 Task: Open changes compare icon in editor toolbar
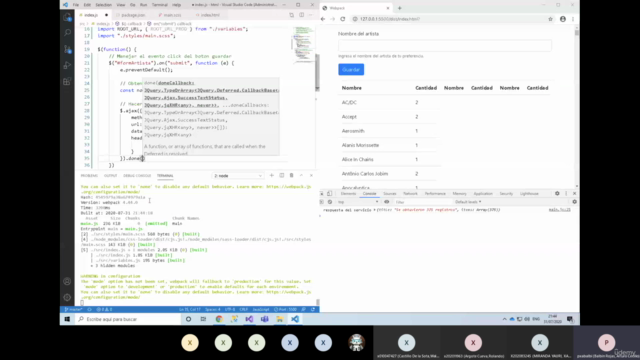coord(291,15)
